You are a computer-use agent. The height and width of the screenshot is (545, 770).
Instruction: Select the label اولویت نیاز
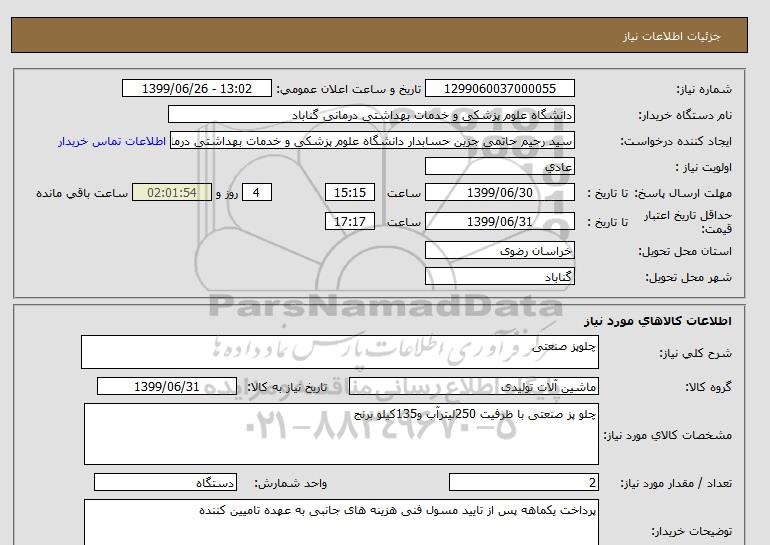coord(704,167)
